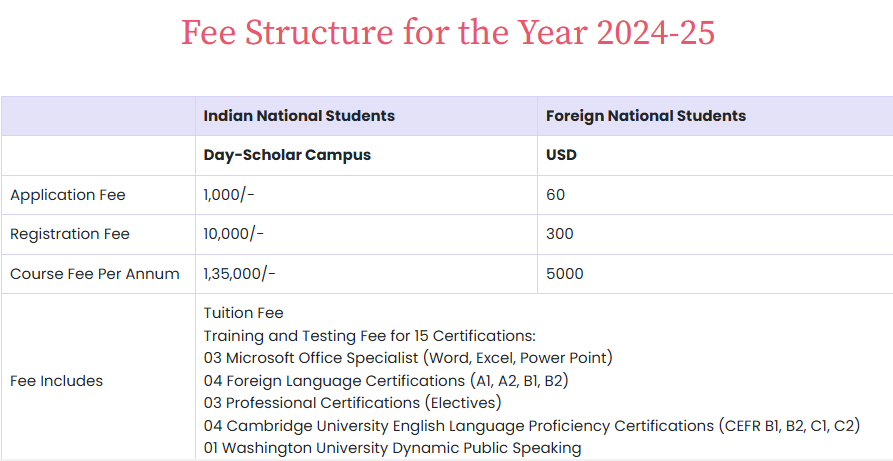Select the Application Fee row label

(68, 195)
